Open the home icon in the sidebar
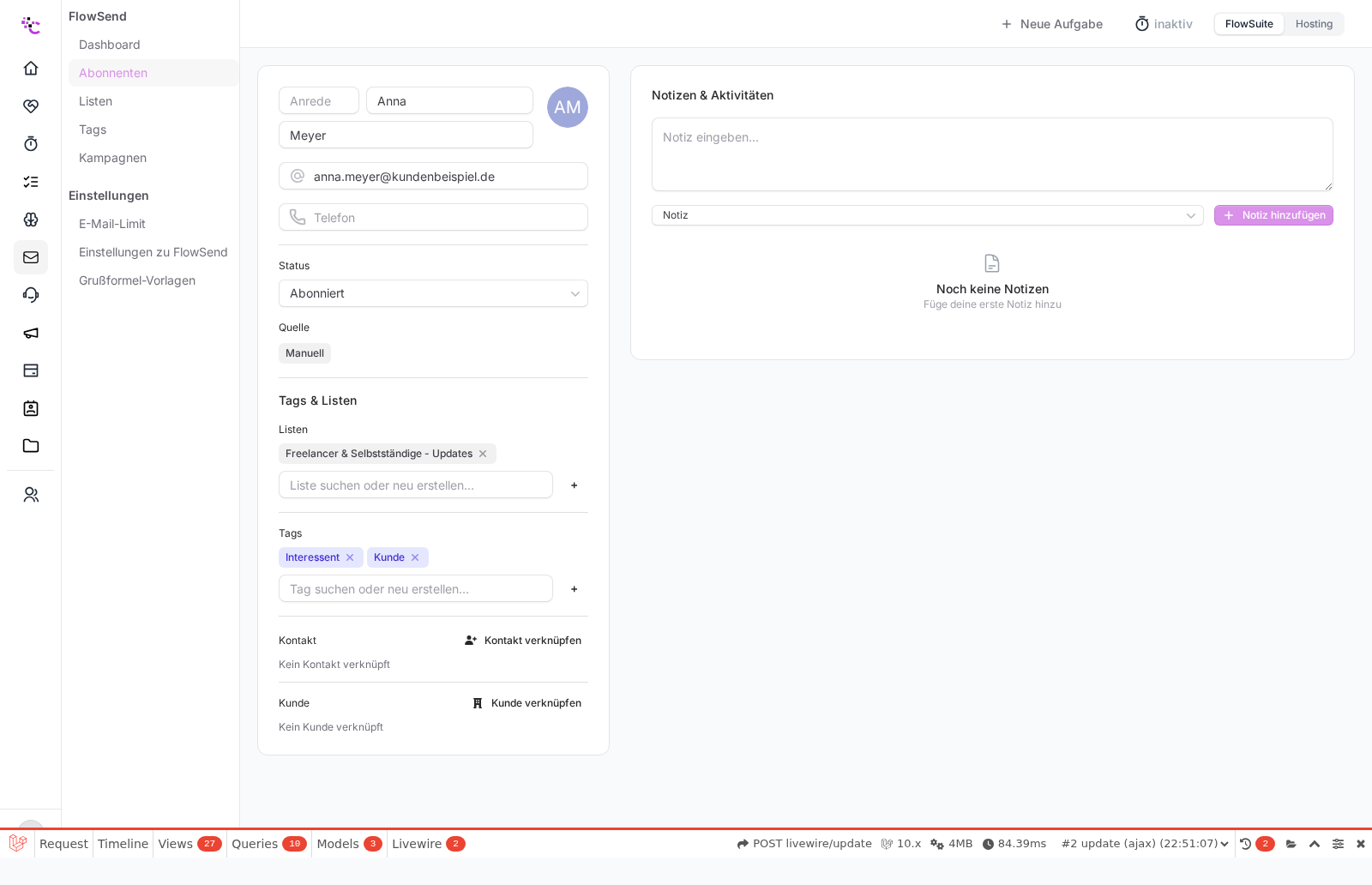 (31, 69)
